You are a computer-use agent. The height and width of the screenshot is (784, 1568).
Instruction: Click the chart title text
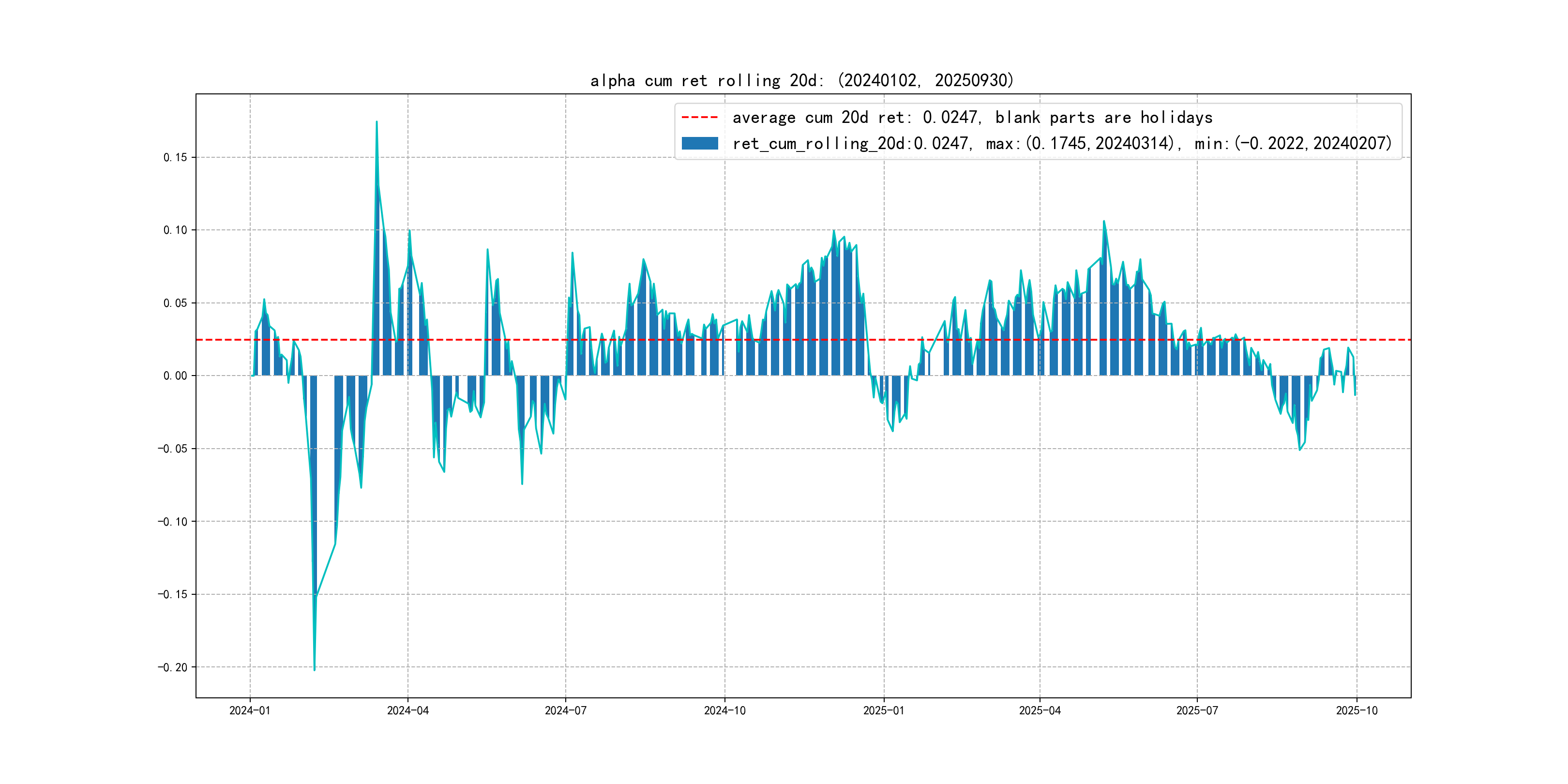(x=801, y=80)
